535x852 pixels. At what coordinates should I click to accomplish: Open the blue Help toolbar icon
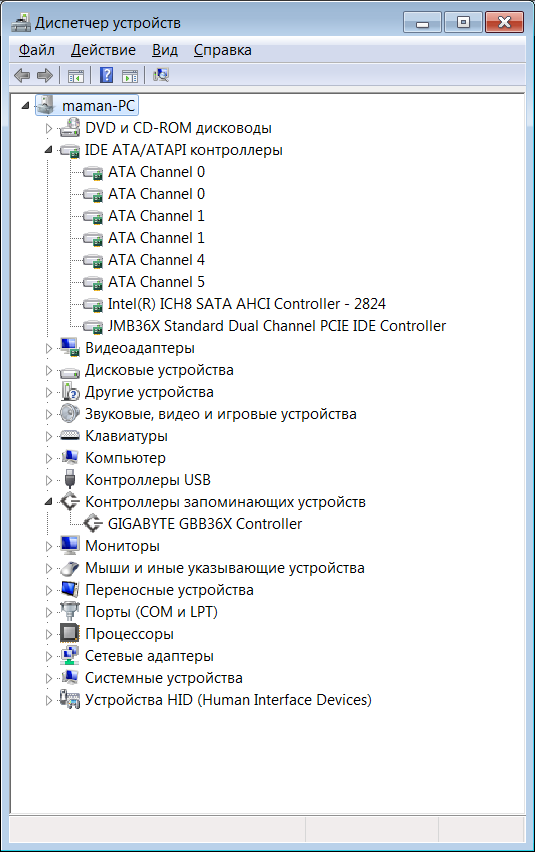(106, 75)
